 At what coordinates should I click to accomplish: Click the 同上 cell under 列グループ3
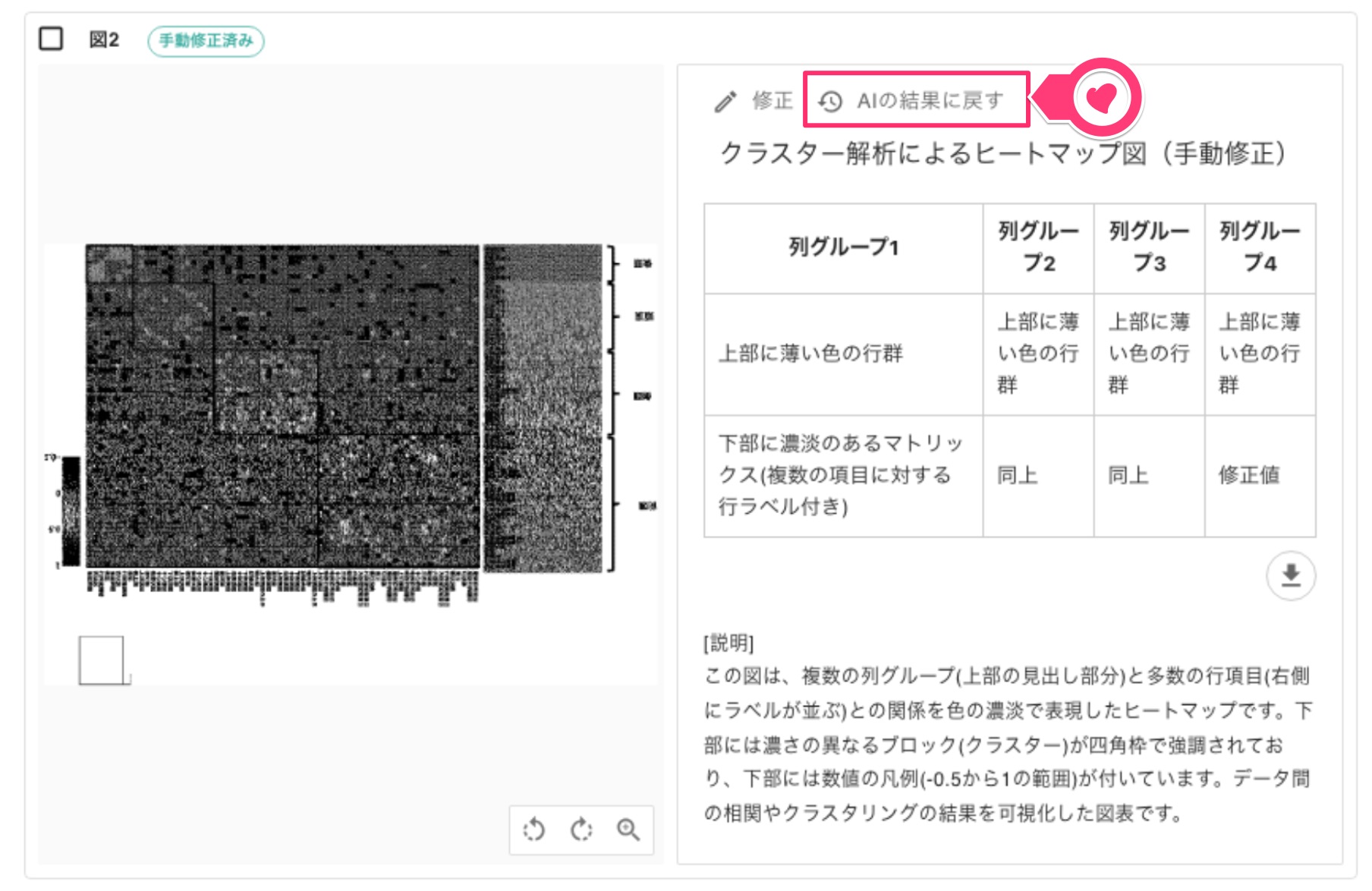[x=1149, y=475]
